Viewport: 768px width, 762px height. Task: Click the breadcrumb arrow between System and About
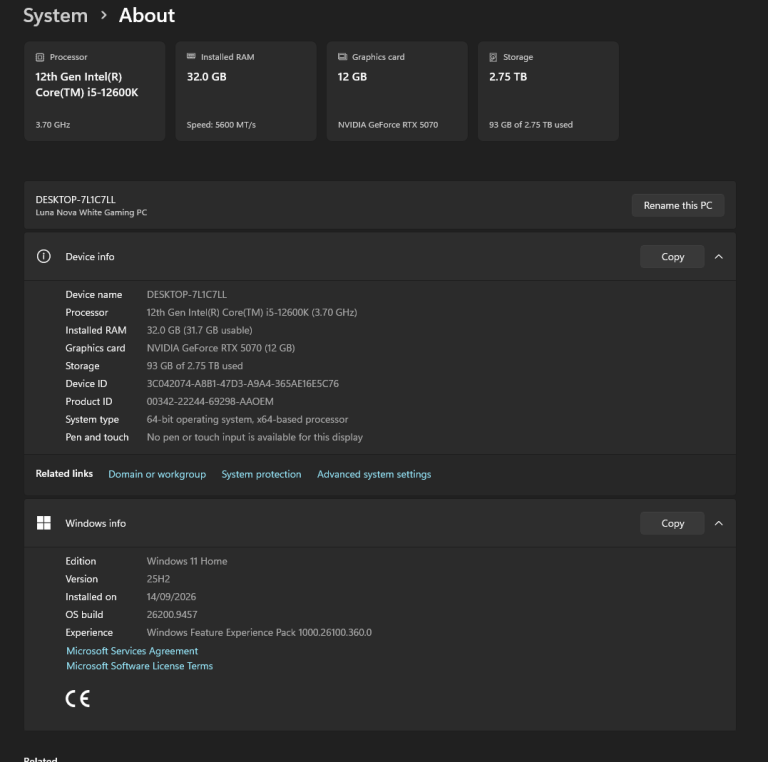[x=103, y=15]
